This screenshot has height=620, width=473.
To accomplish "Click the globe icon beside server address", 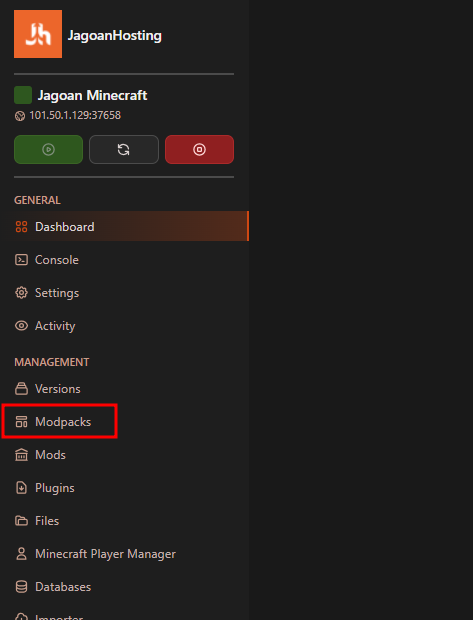I will (20, 116).
